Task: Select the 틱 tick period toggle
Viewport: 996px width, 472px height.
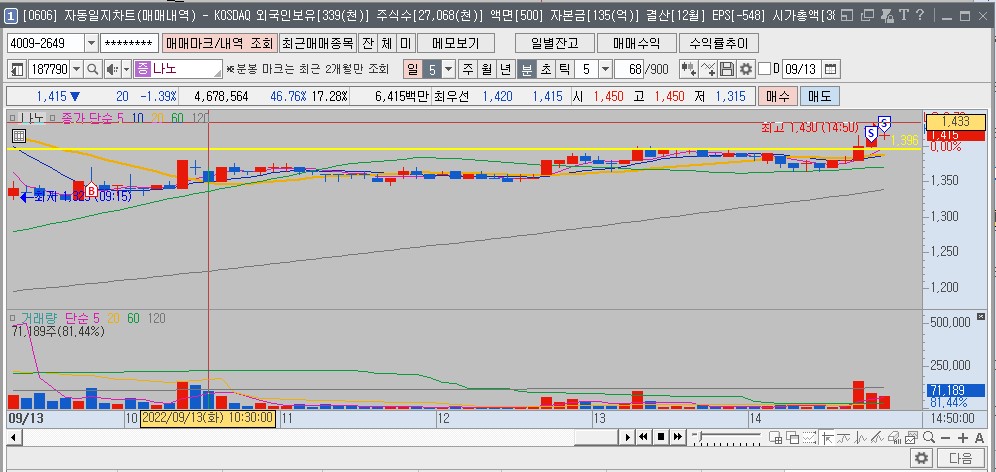Action: [563, 69]
